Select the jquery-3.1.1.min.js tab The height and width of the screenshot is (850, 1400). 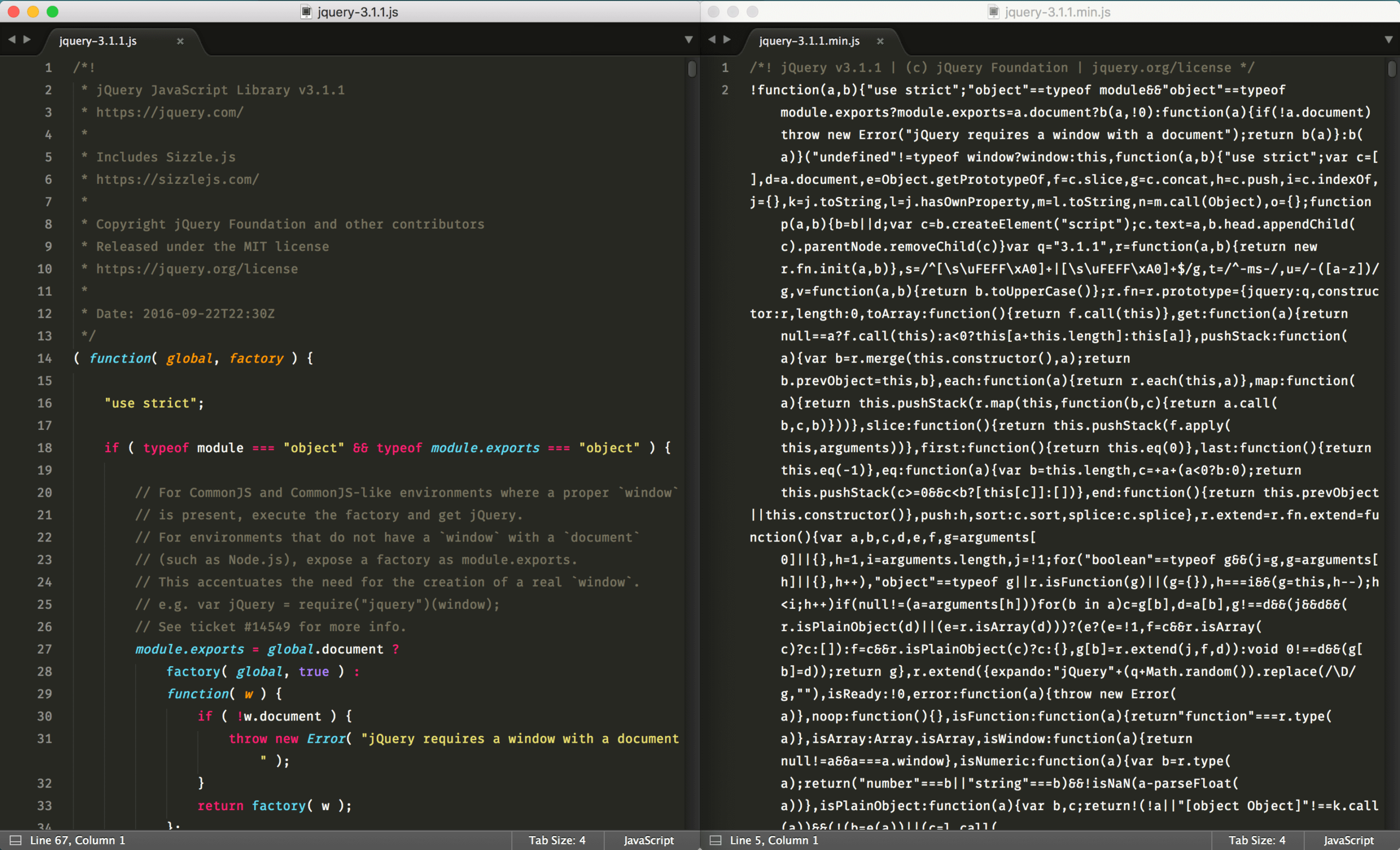click(x=809, y=41)
